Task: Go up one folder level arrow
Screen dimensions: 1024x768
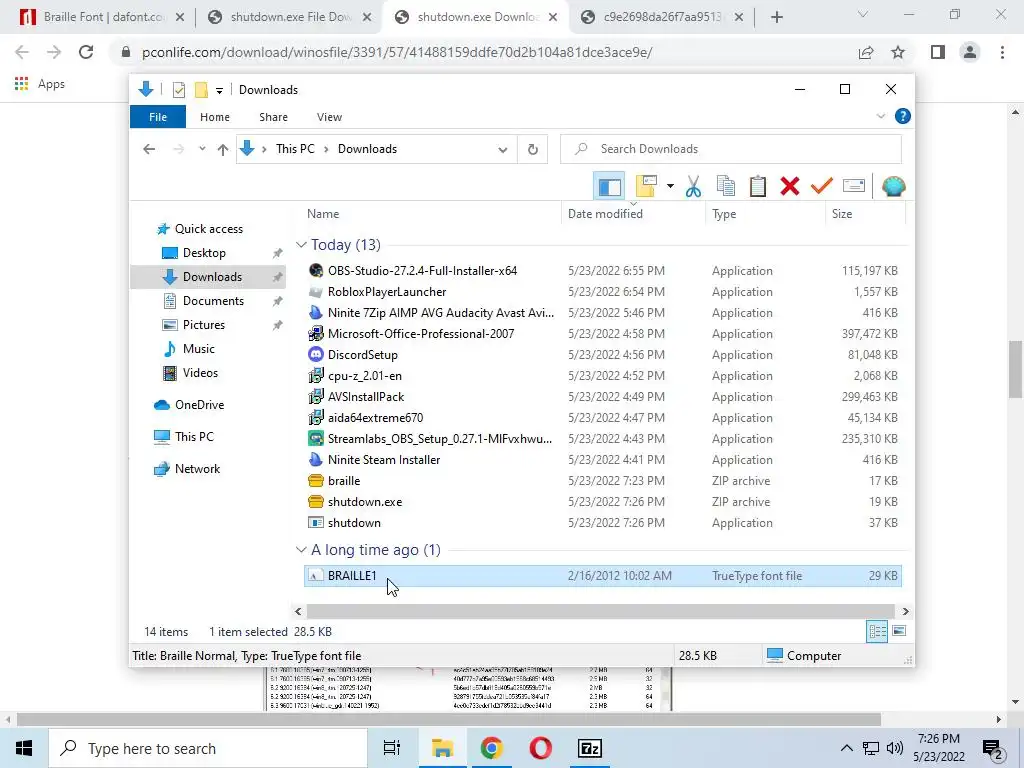Action: click(x=223, y=150)
